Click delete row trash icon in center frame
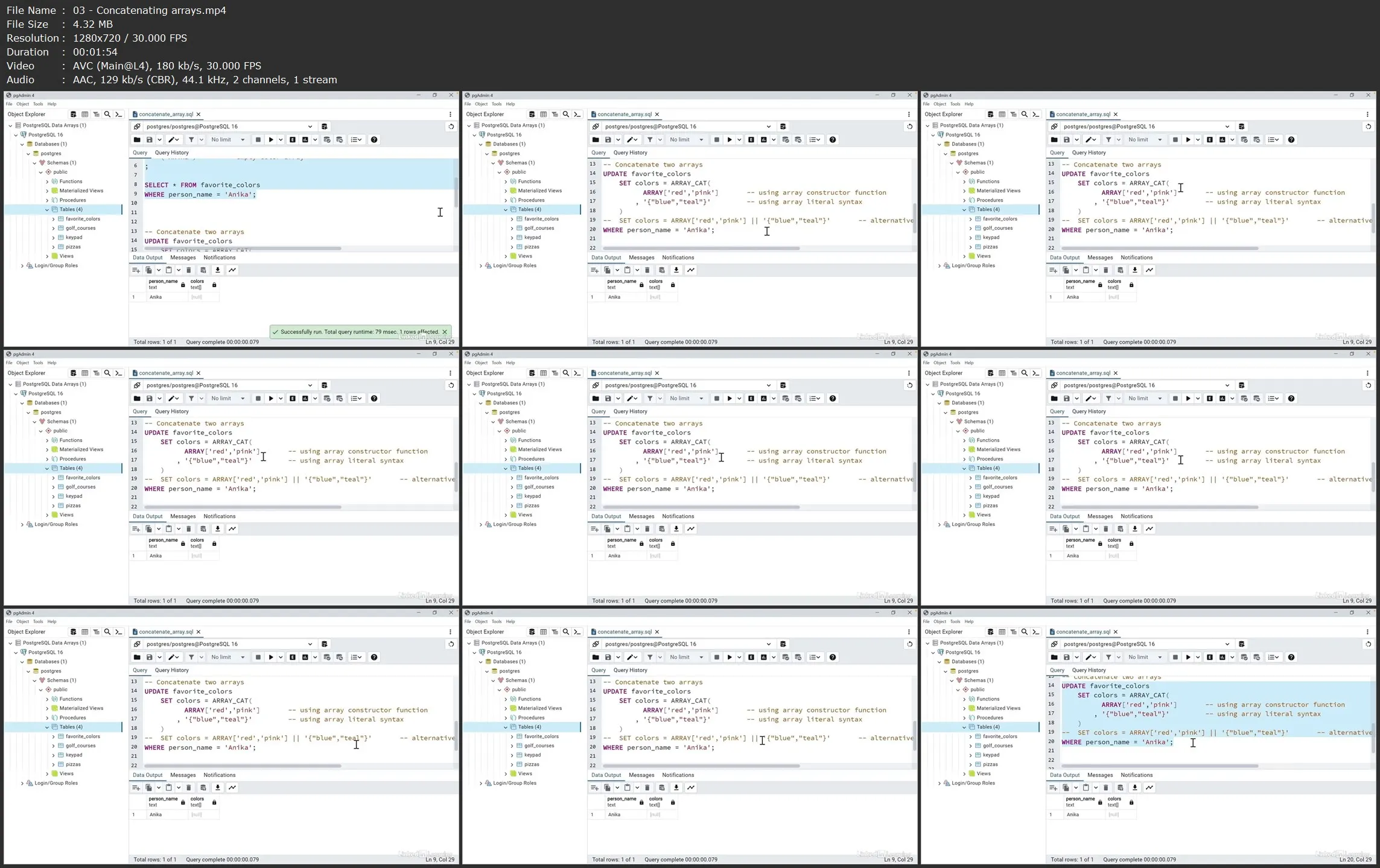The width and height of the screenshot is (1380, 868). (x=647, y=529)
